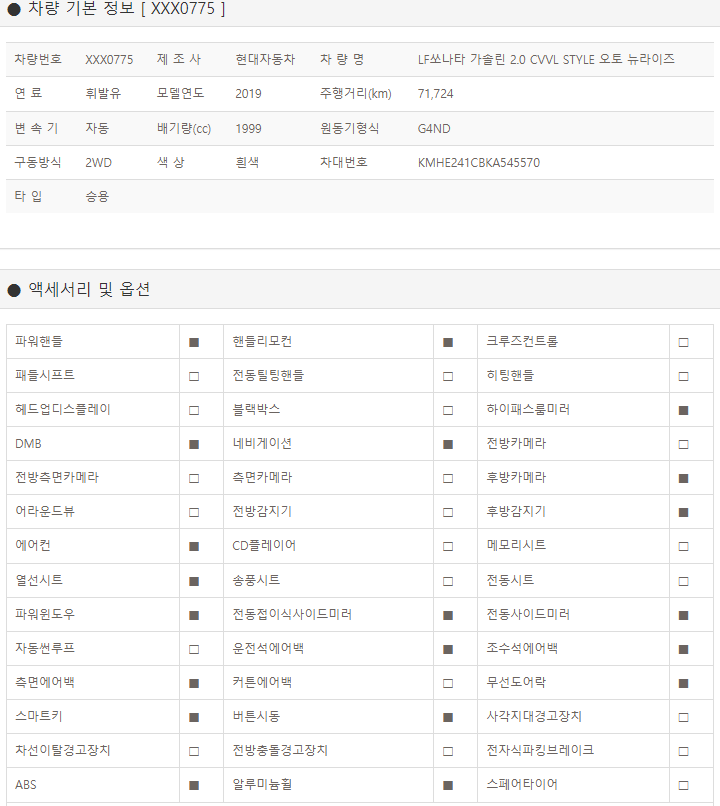This screenshot has width=720, height=806.
Task: Click the XXX0775 value beside 차량번호
Action: click(x=109, y=60)
